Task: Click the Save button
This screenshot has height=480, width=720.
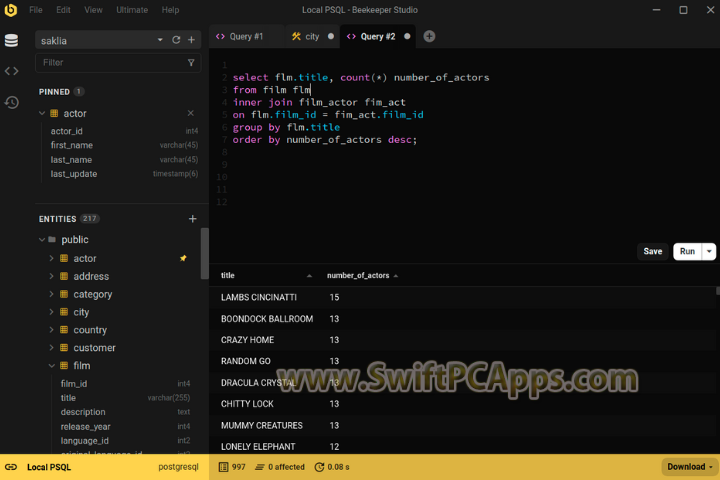Action: coord(652,251)
